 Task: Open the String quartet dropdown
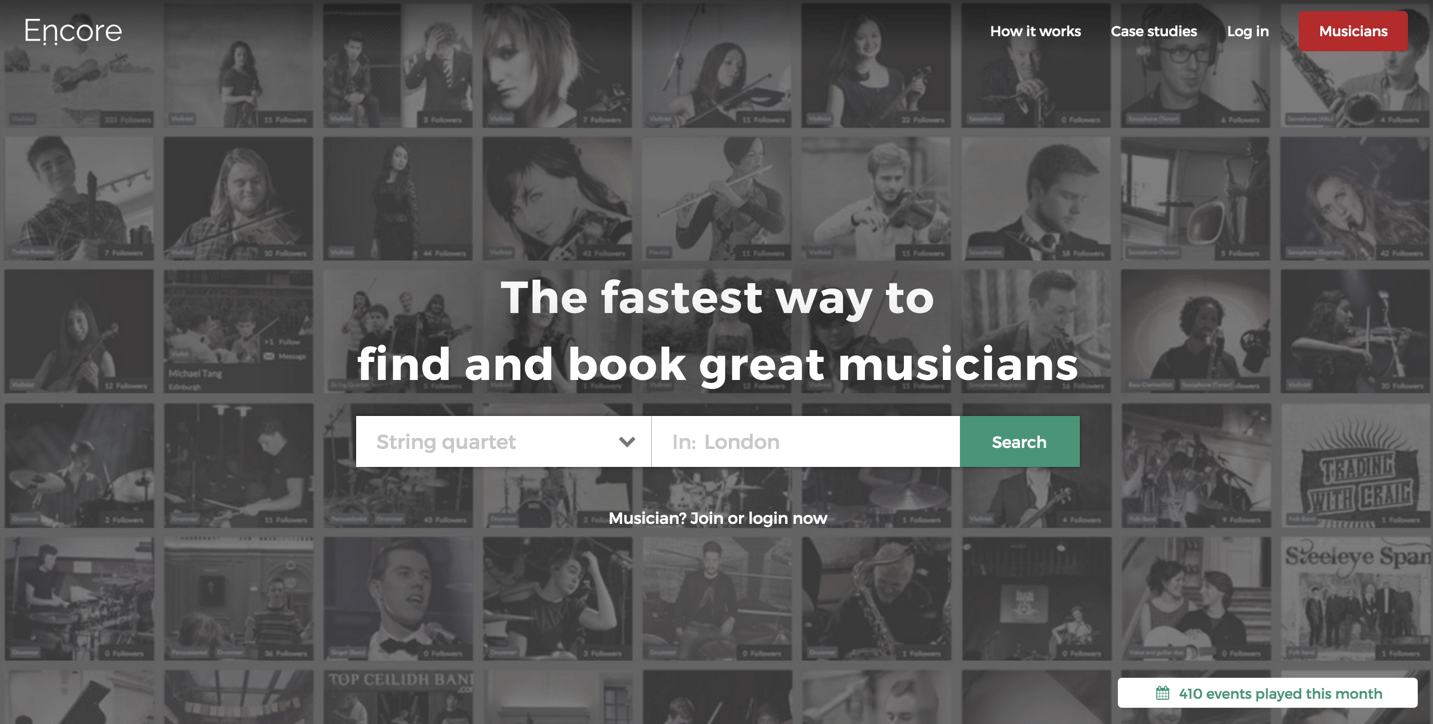tap(503, 441)
